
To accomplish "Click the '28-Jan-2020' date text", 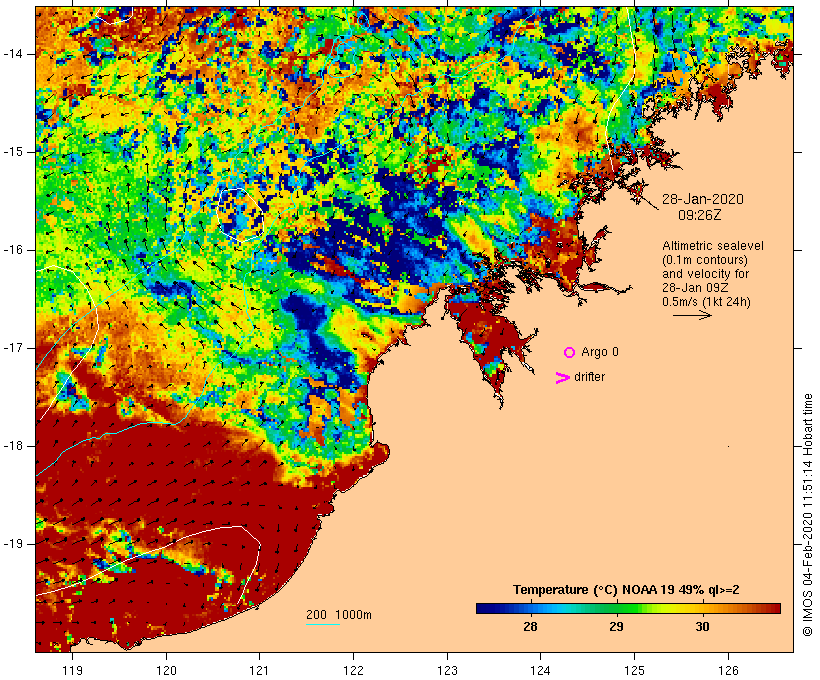I will pyautogui.click(x=702, y=199).
